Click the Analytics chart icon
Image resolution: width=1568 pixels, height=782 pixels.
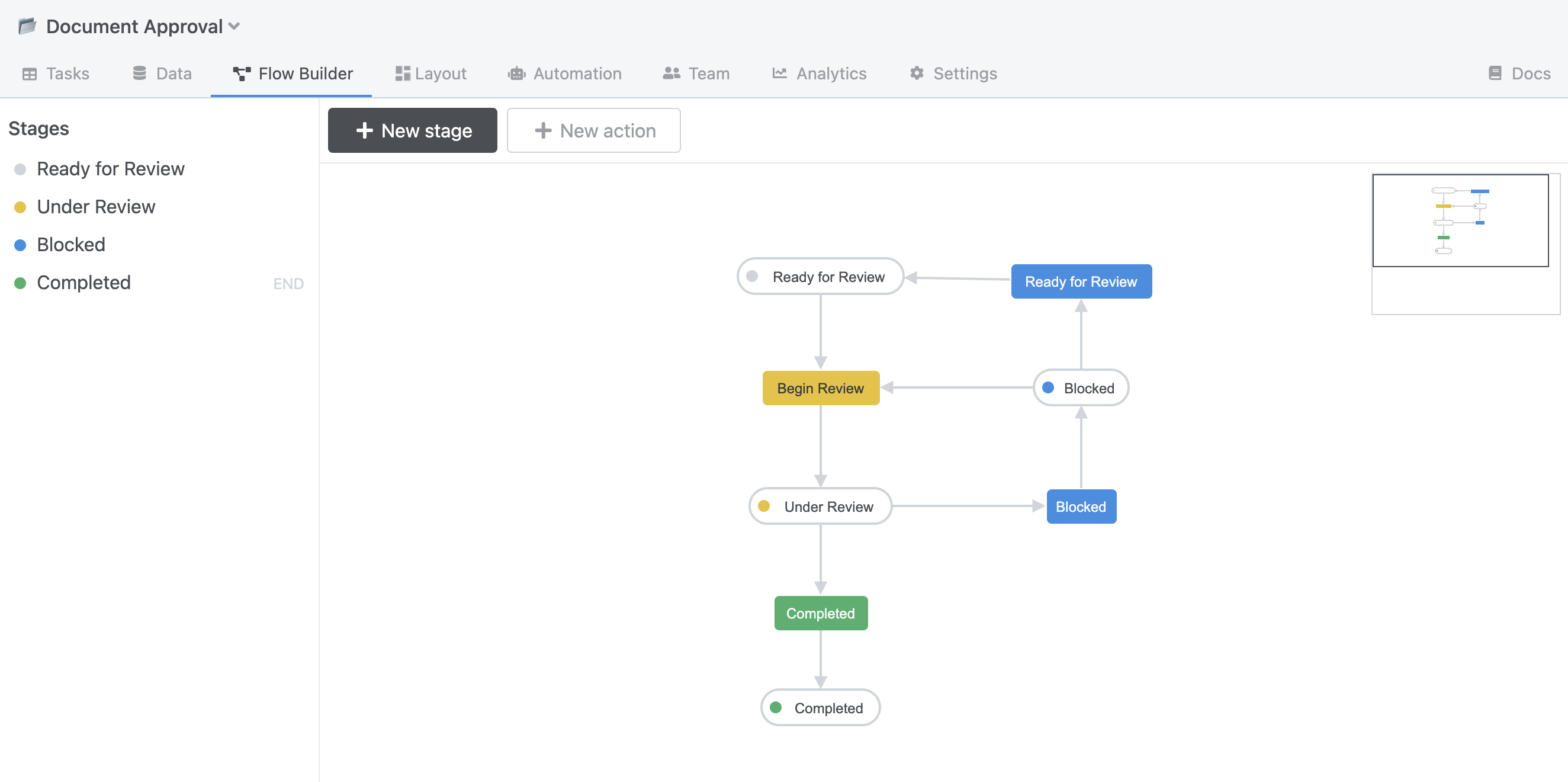coord(779,73)
